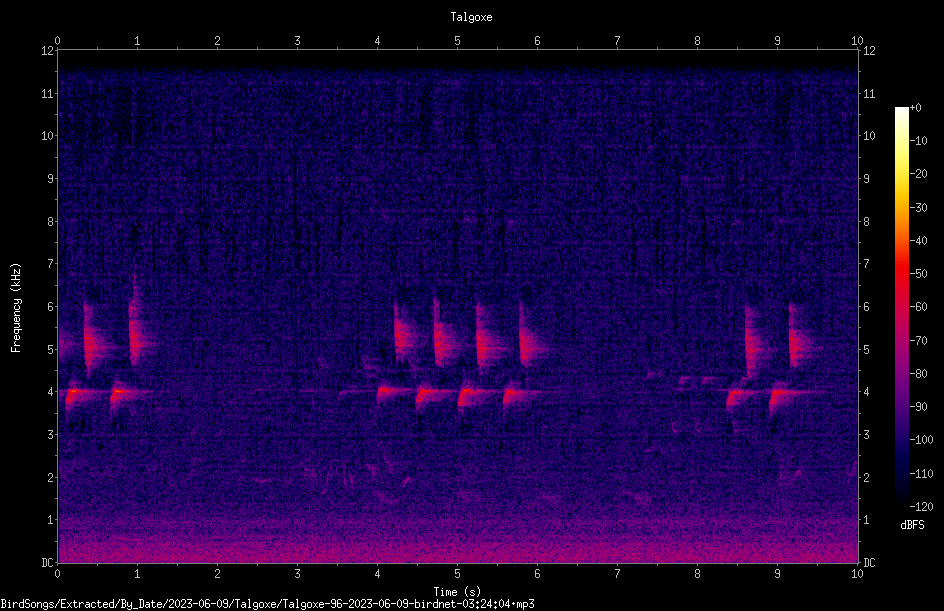Click the 'Frequency (kHz)' axis label
Screen dimensions: 944x611
pyautogui.click(x=16, y=308)
